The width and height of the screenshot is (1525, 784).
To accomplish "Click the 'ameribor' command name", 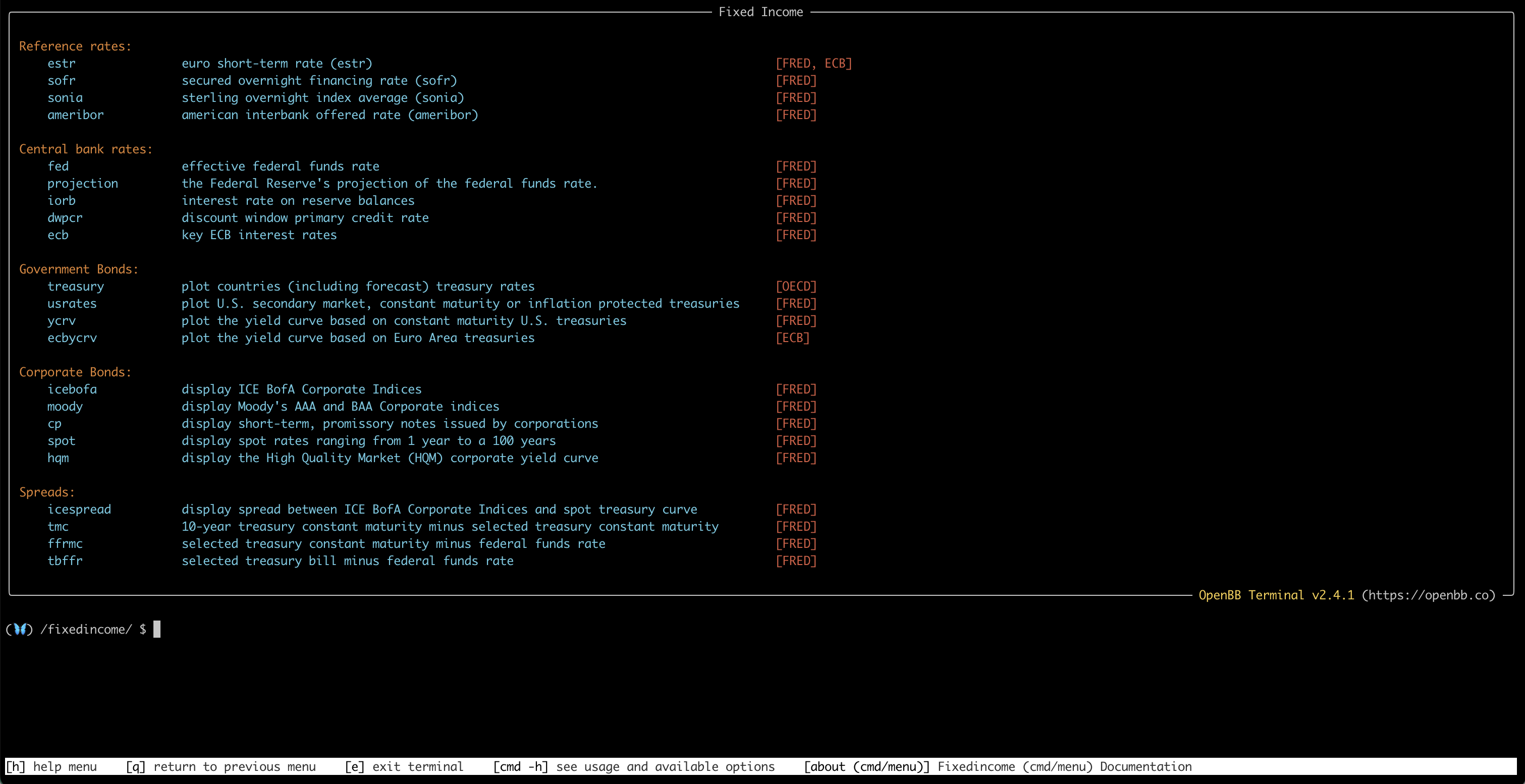I will (76, 115).
